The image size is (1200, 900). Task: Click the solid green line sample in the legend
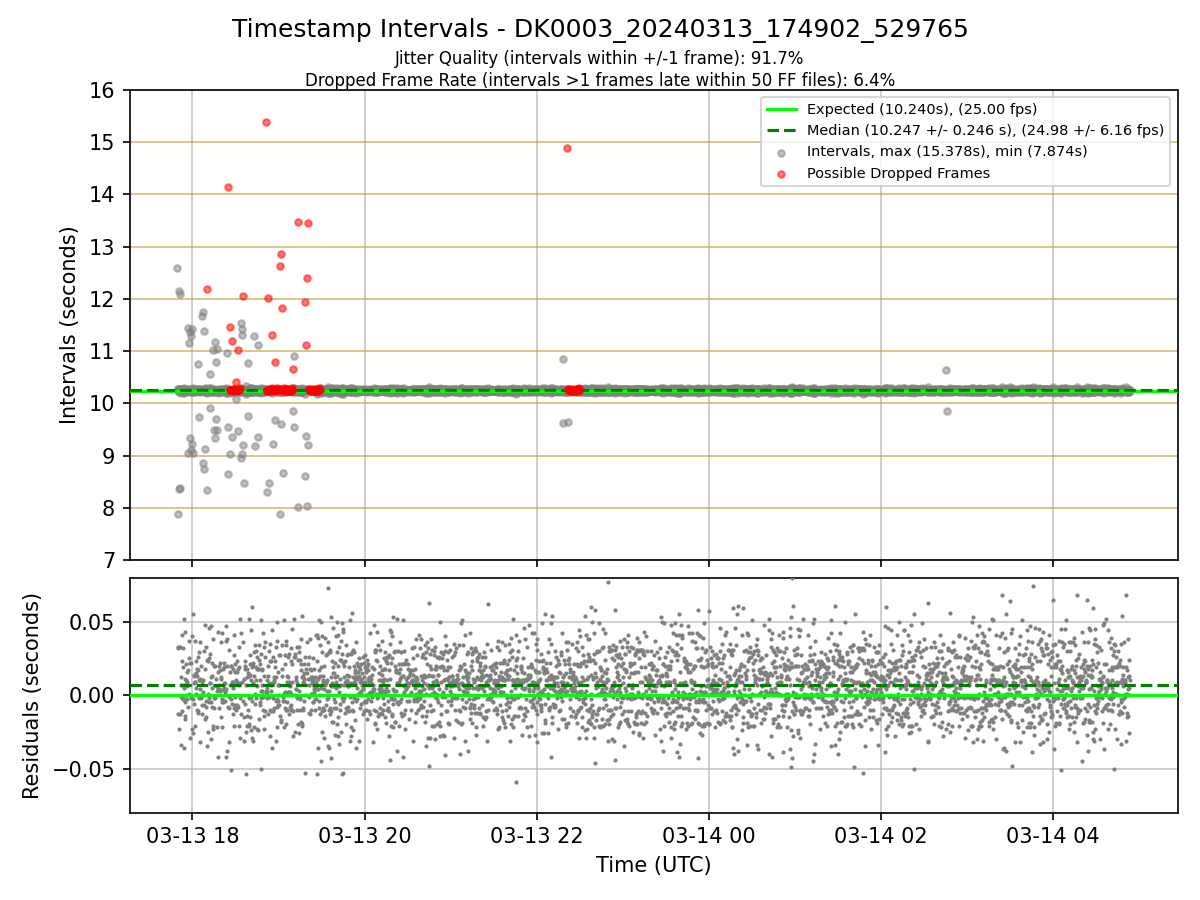(x=782, y=110)
